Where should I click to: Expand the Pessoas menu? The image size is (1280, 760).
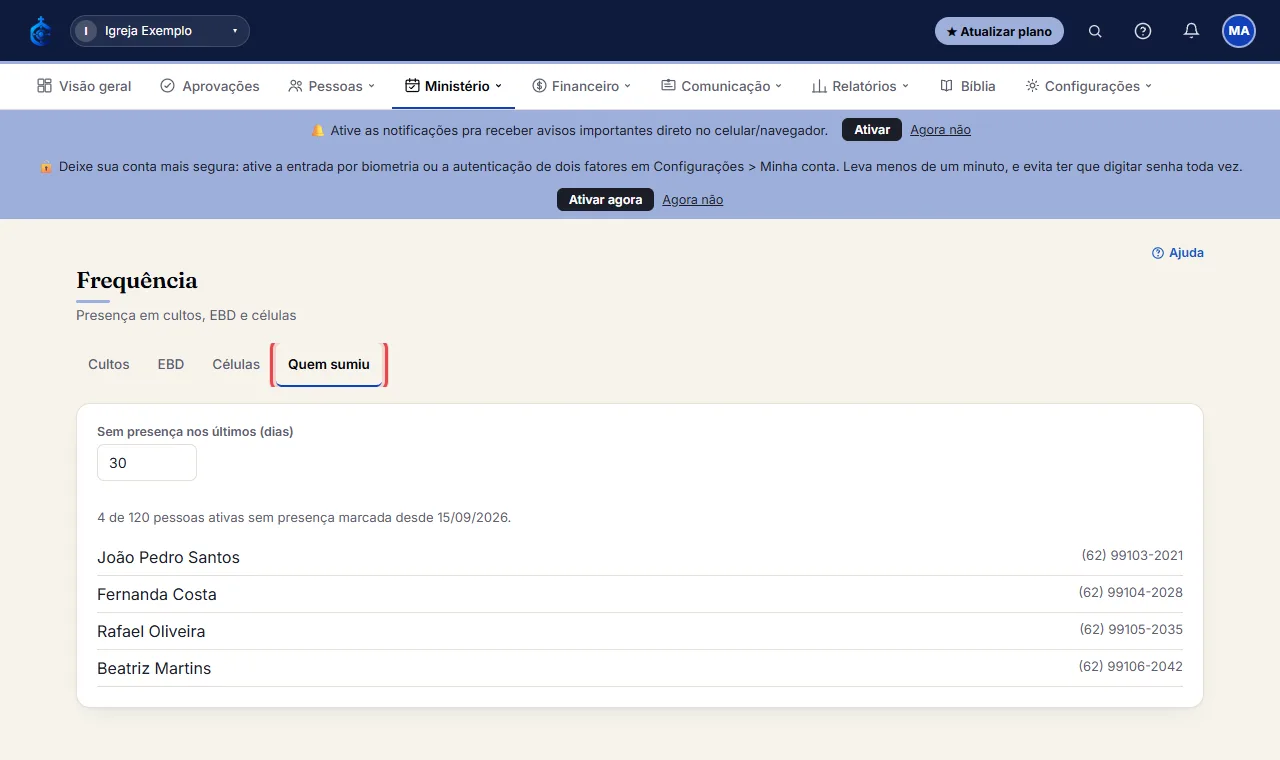tap(331, 86)
